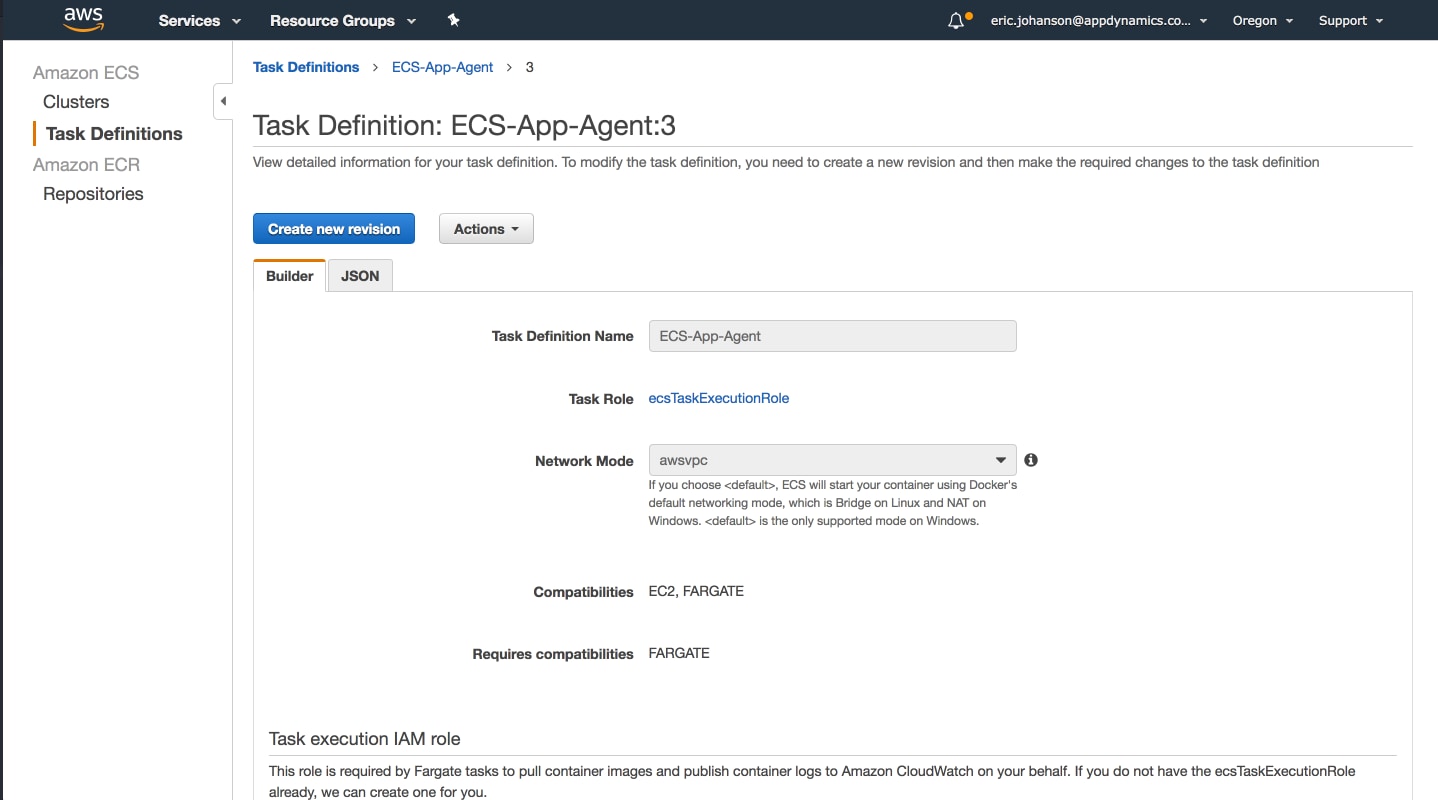Image resolution: width=1438 pixels, height=800 pixels.
Task: Click the Requires compatibilities FARGATE value
Action: pyautogui.click(x=679, y=653)
